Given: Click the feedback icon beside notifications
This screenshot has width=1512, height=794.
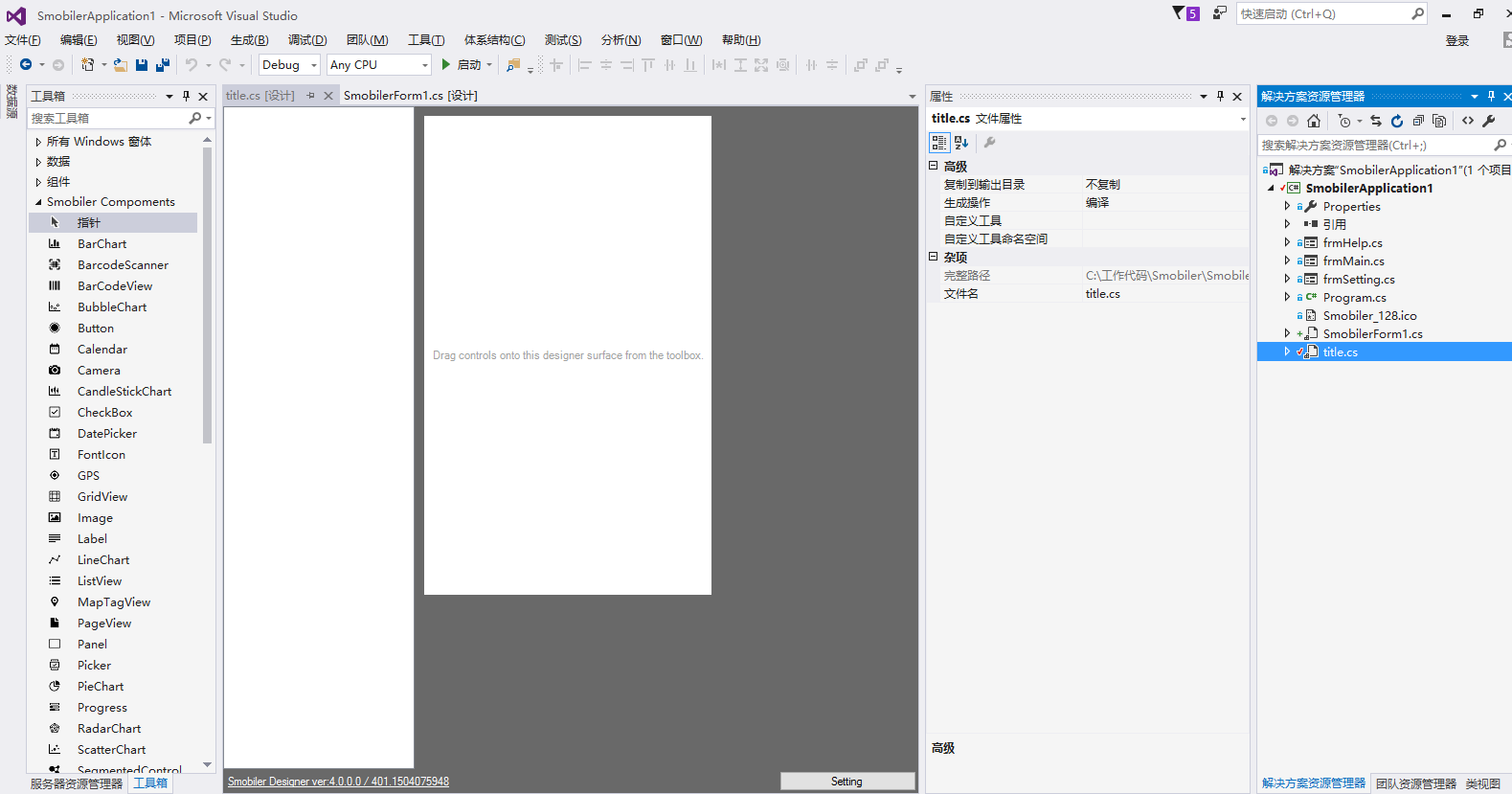Looking at the screenshot, I should [x=1219, y=13].
